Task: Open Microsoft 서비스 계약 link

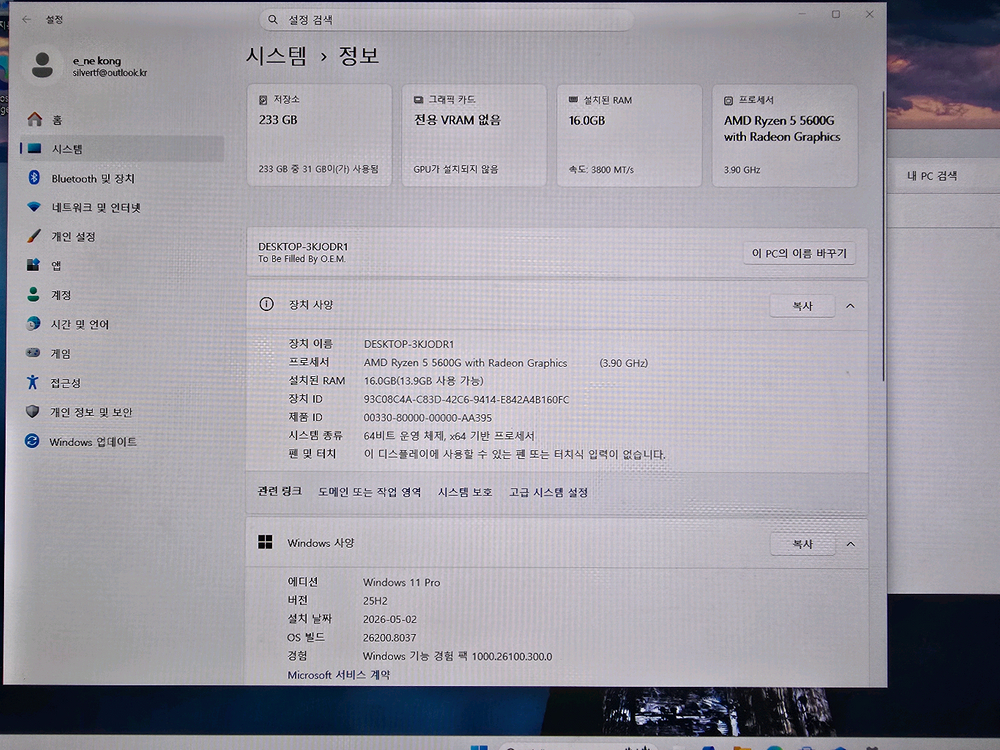Action: (338, 674)
